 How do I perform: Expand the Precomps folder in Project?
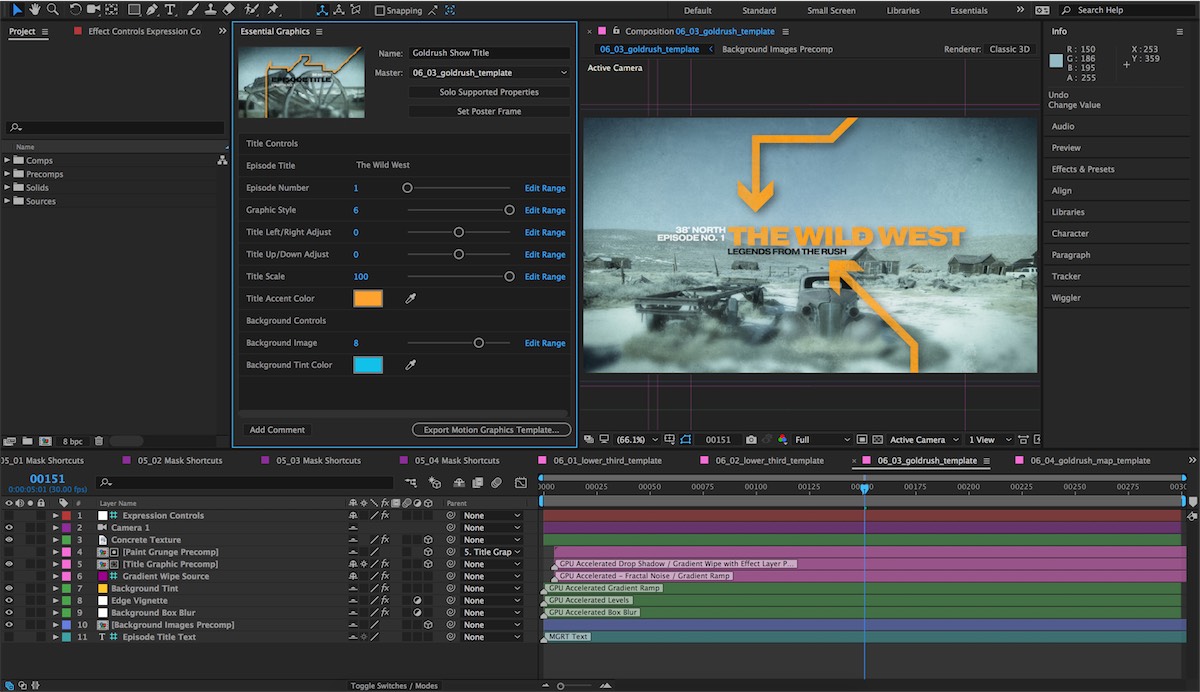point(8,174)
